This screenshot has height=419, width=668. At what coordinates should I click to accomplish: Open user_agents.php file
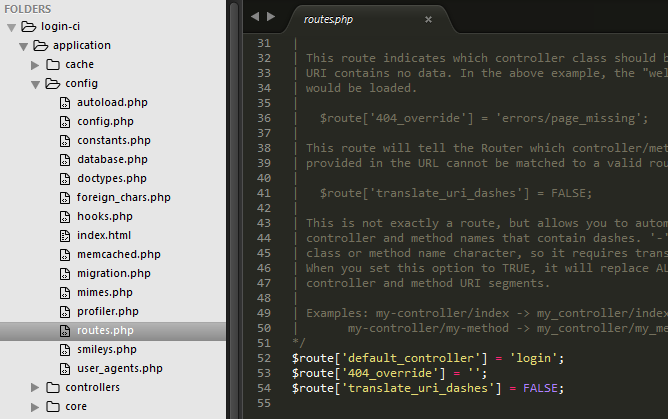click(120, 368)
